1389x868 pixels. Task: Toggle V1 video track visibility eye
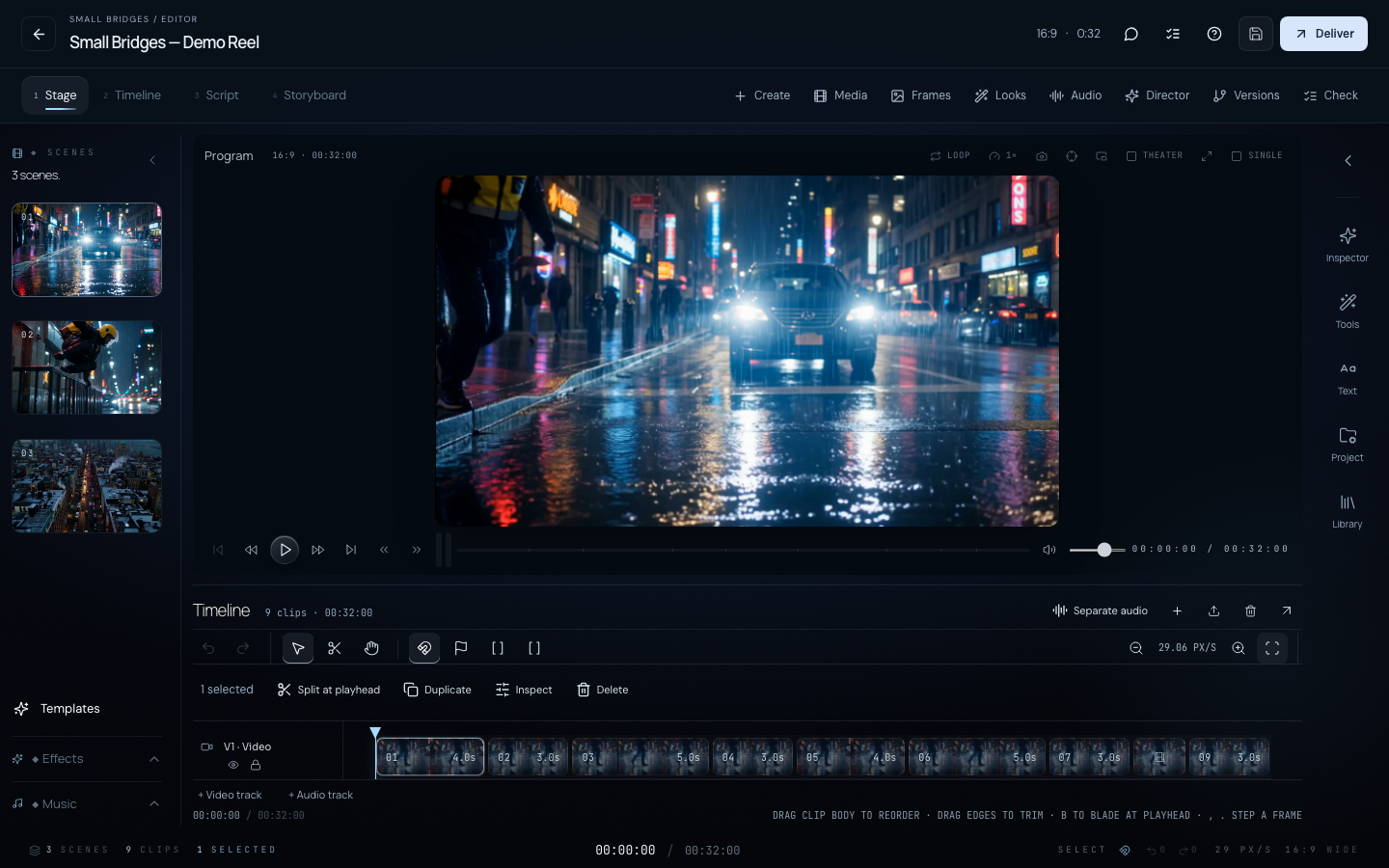tap(233, 765)
